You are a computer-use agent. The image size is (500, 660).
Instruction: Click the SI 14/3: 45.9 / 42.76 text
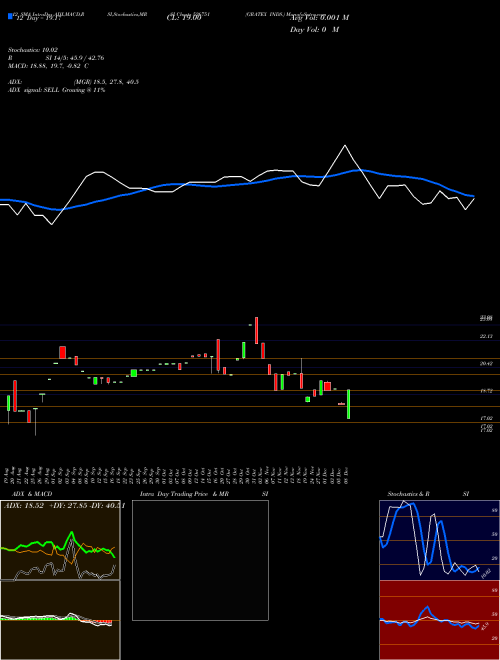75,58
